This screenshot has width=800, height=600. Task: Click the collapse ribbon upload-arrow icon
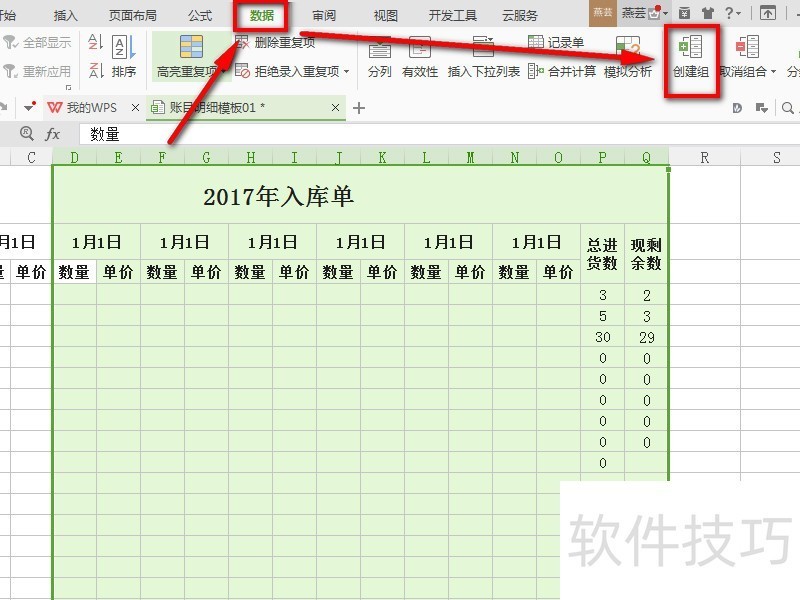click(767, 13)
